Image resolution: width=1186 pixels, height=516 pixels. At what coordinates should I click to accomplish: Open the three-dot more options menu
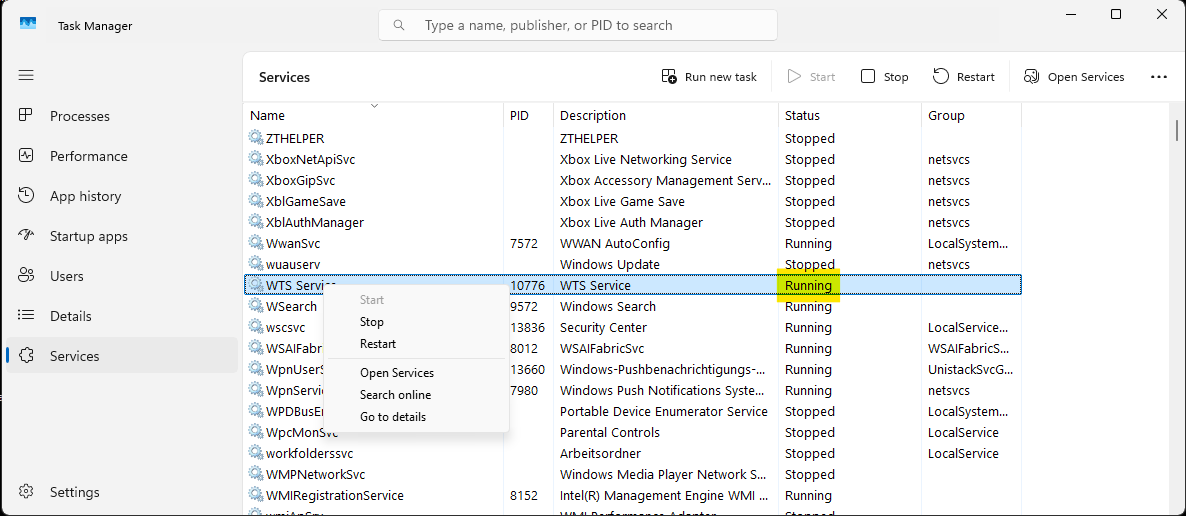point(1159,77)
